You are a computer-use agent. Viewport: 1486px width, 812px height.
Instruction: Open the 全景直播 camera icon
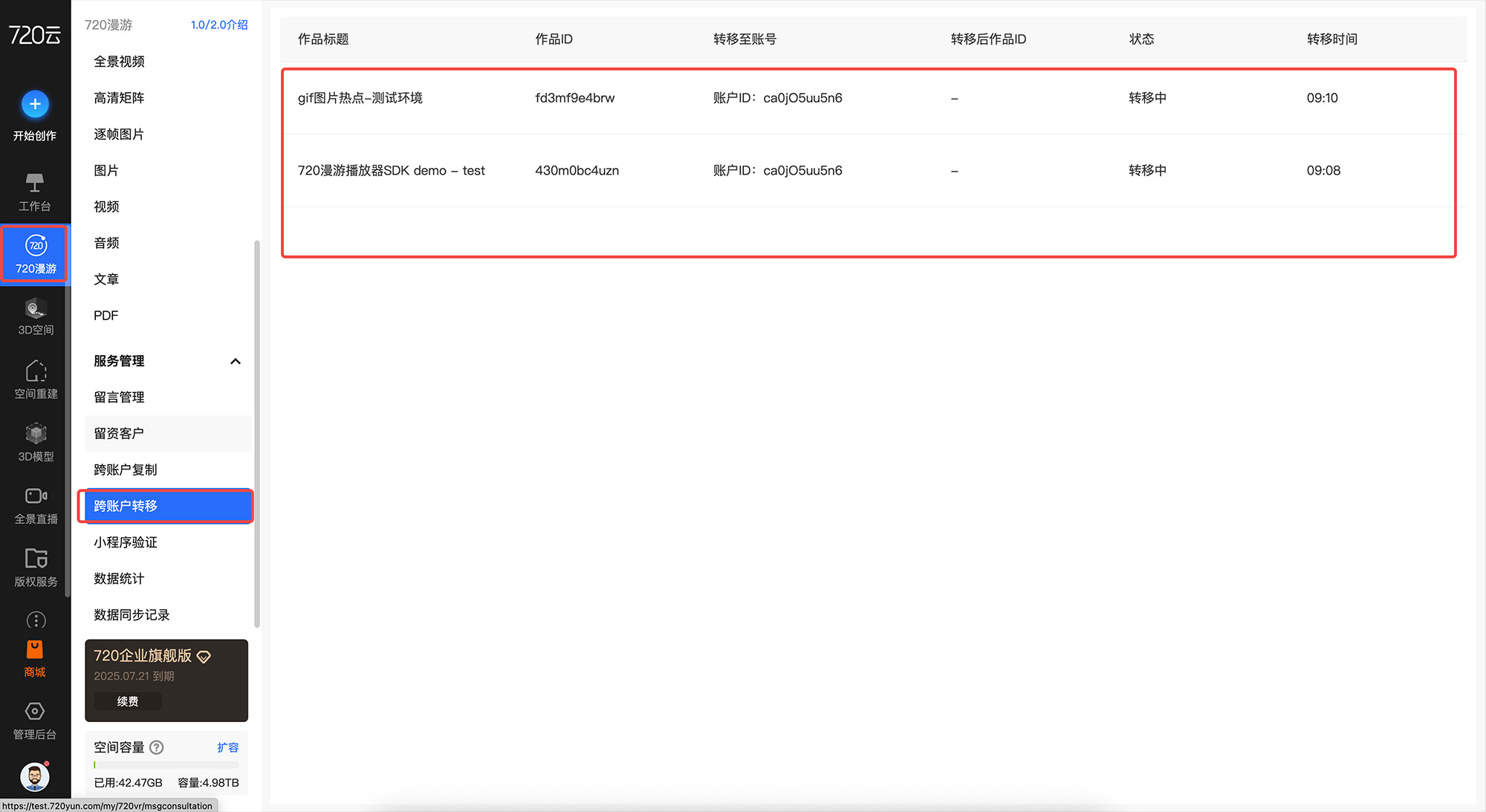coord(36,496)
